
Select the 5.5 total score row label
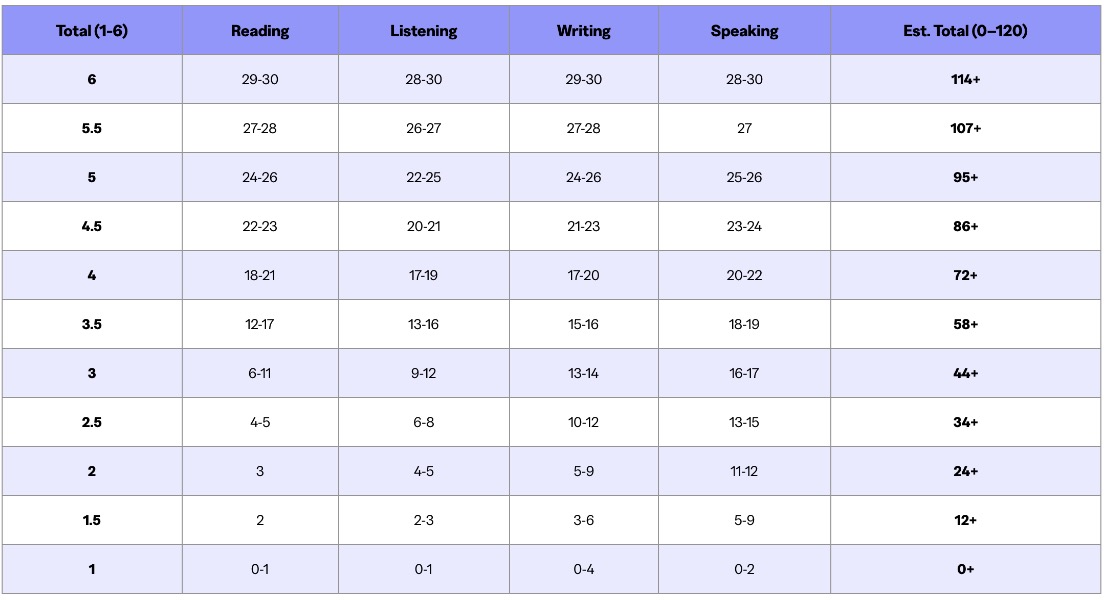click(92, 128)
